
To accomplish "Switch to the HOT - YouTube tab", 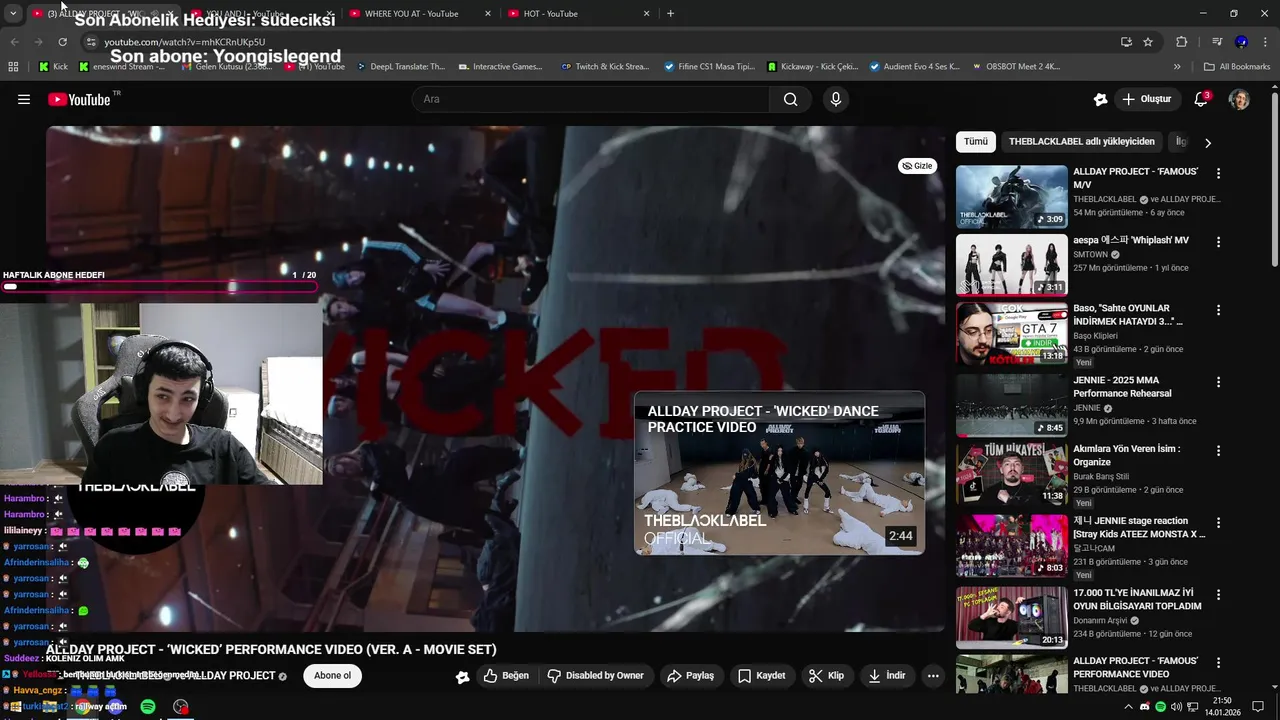I will tap(570, 13).
